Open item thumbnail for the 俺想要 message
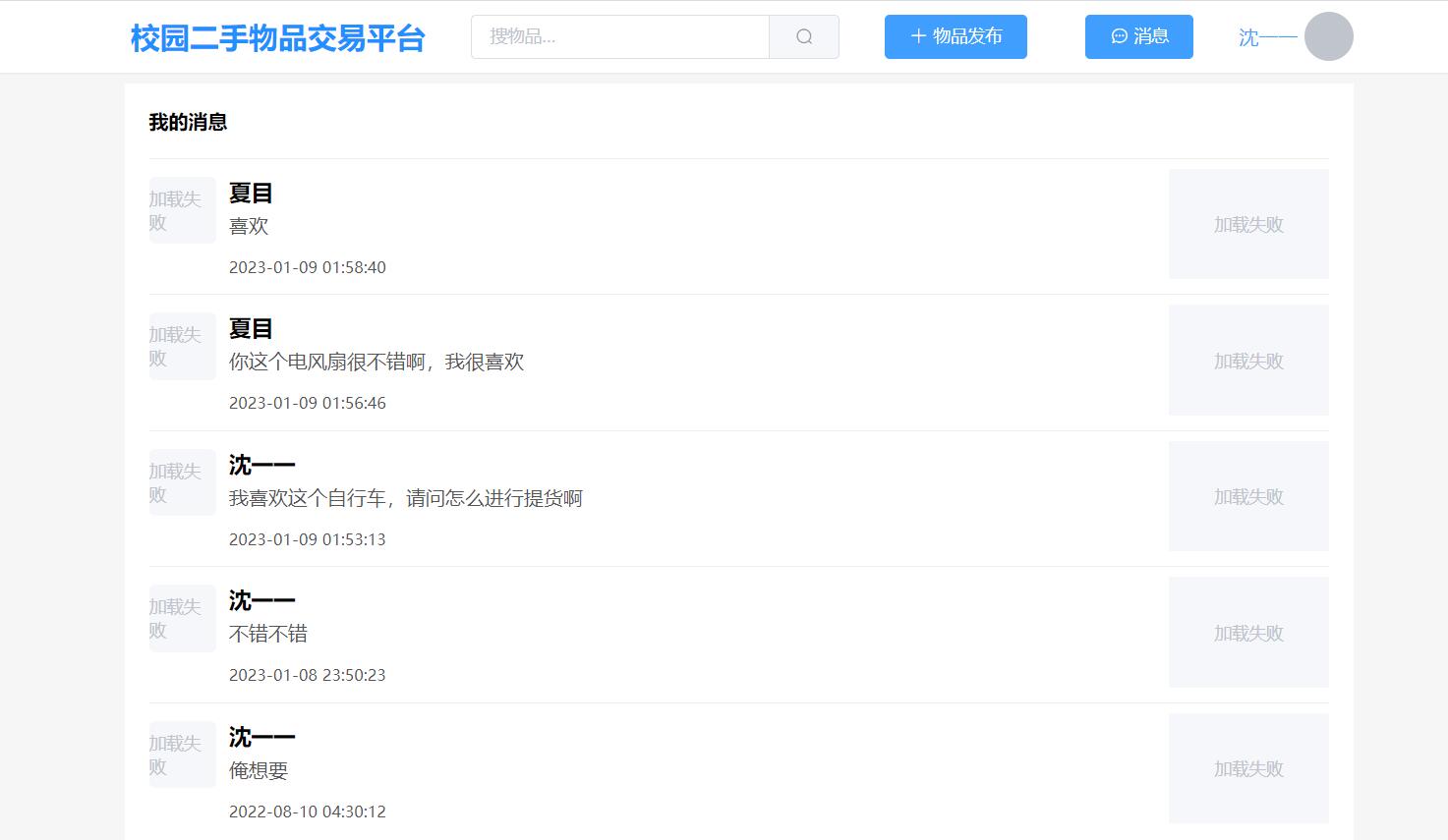The width and height of the screenshot is (1448, 840). pos(1248,768)
